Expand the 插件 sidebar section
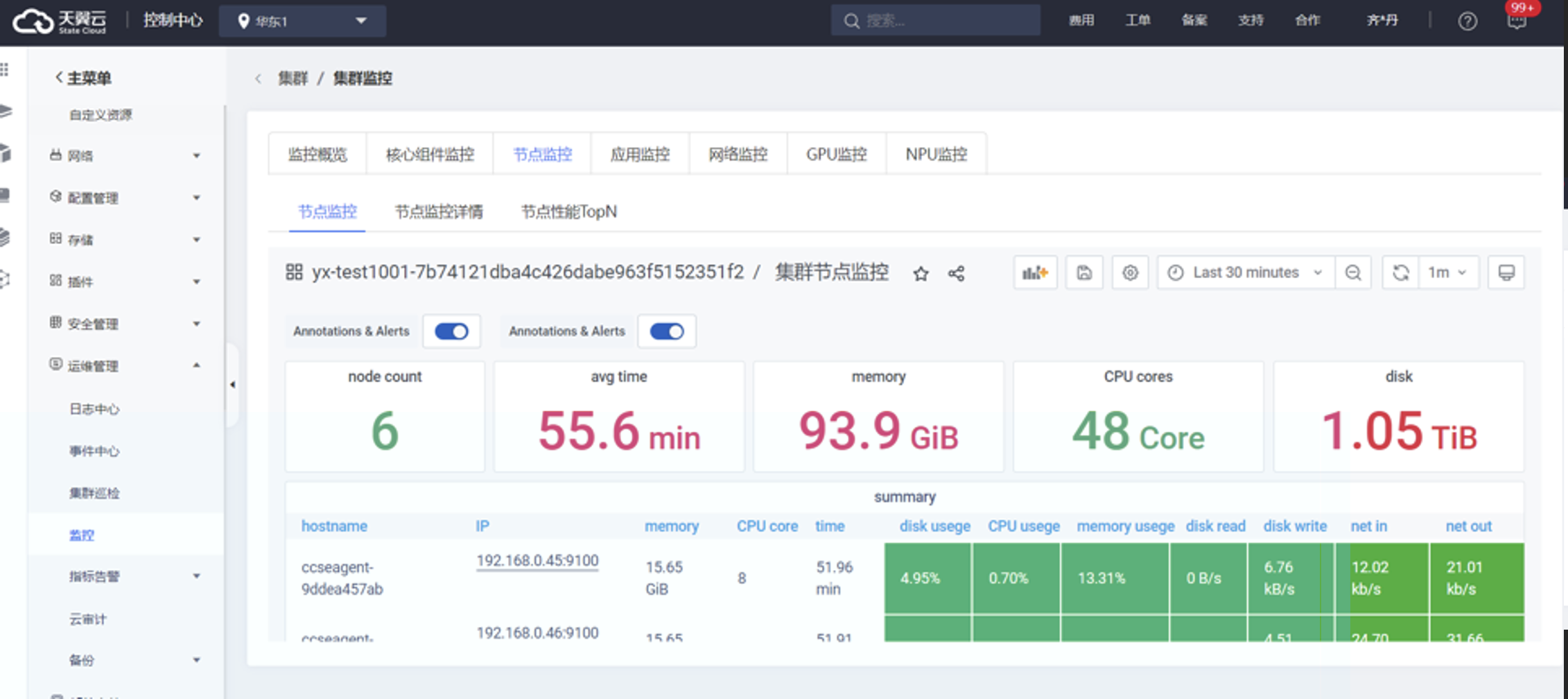 pyautogui.click(x=125, y=282)
